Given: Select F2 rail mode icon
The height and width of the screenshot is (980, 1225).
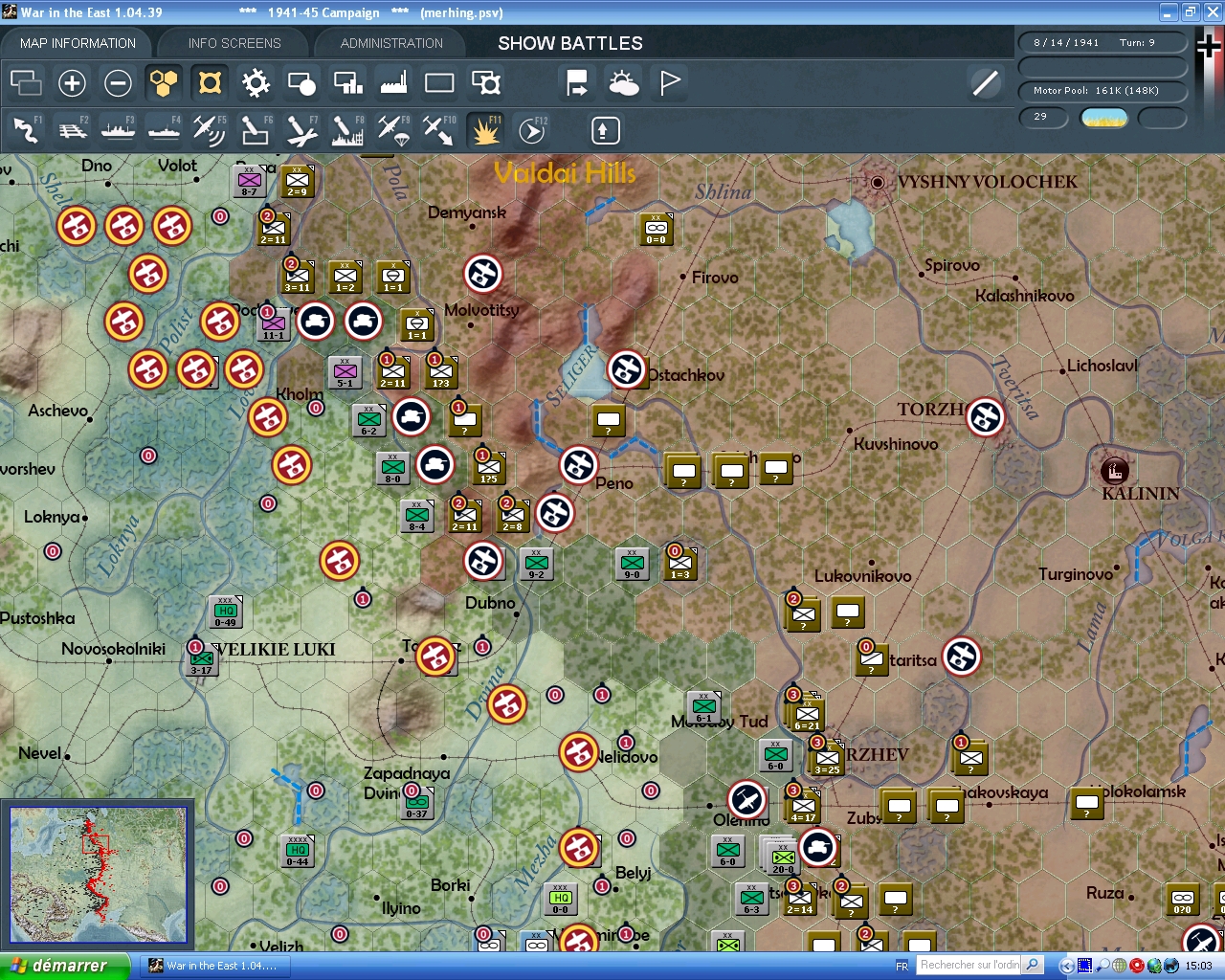Looking at the screenshot, I should pos(72,130).
